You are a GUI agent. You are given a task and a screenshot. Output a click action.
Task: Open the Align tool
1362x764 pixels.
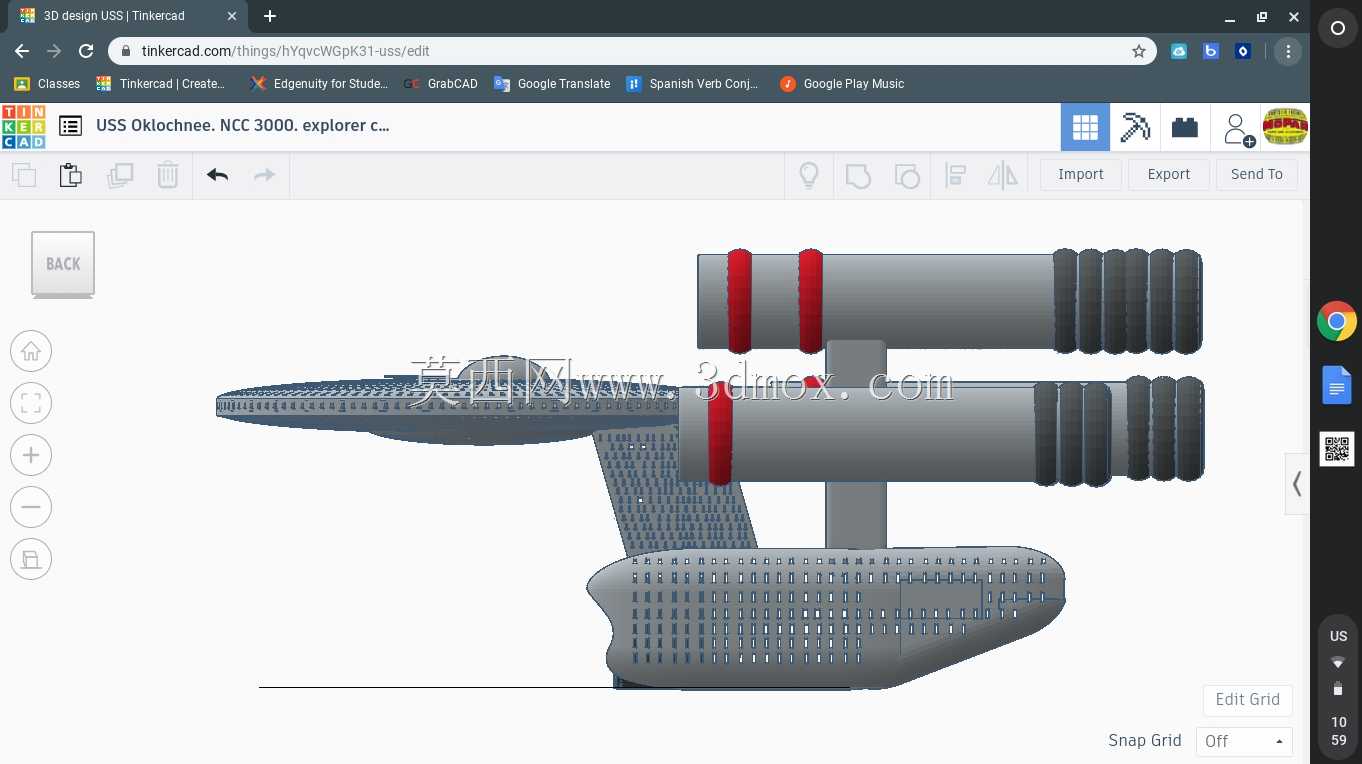click(955, 176)
